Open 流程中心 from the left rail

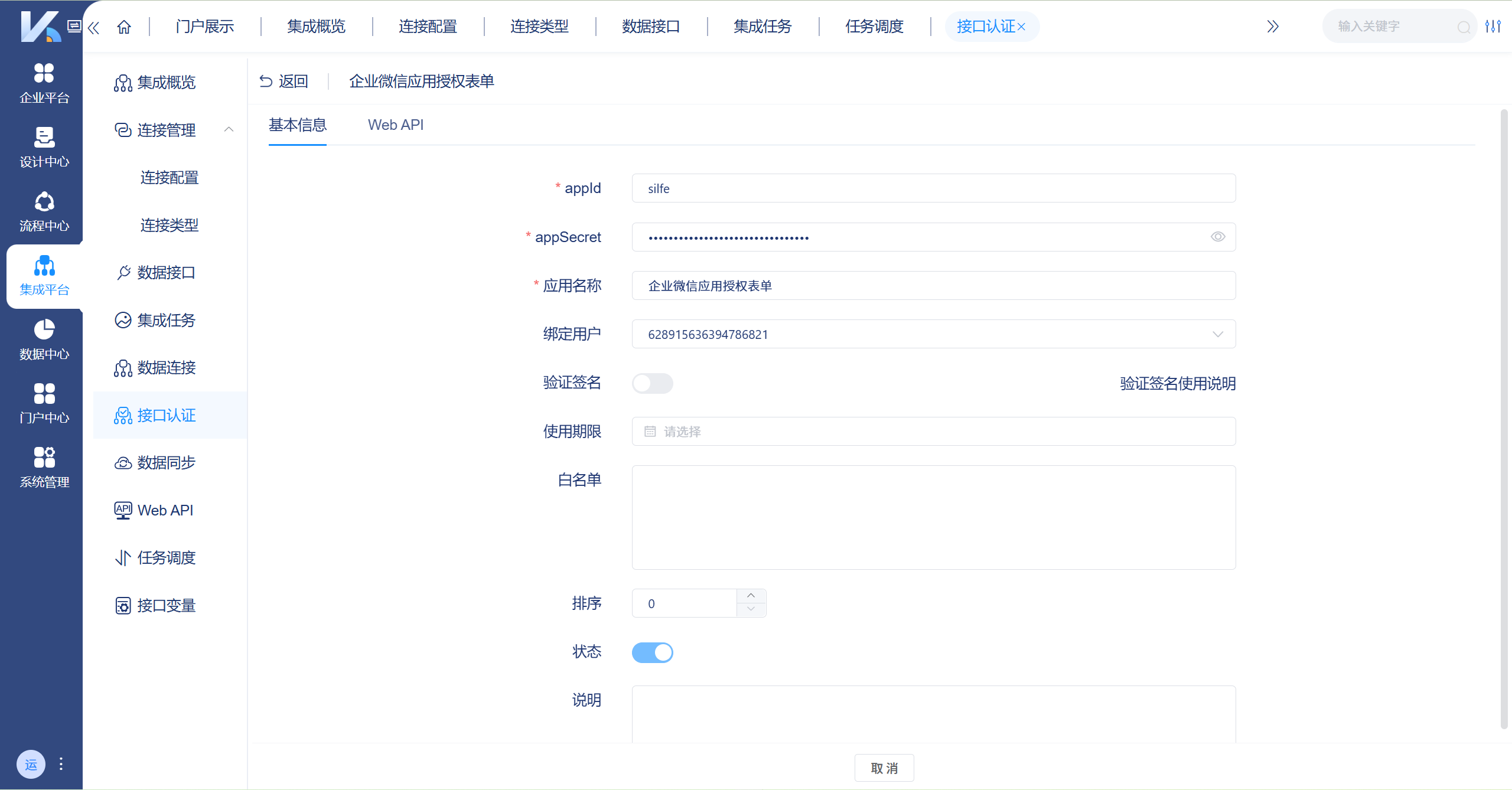click(x=43, y=211)
